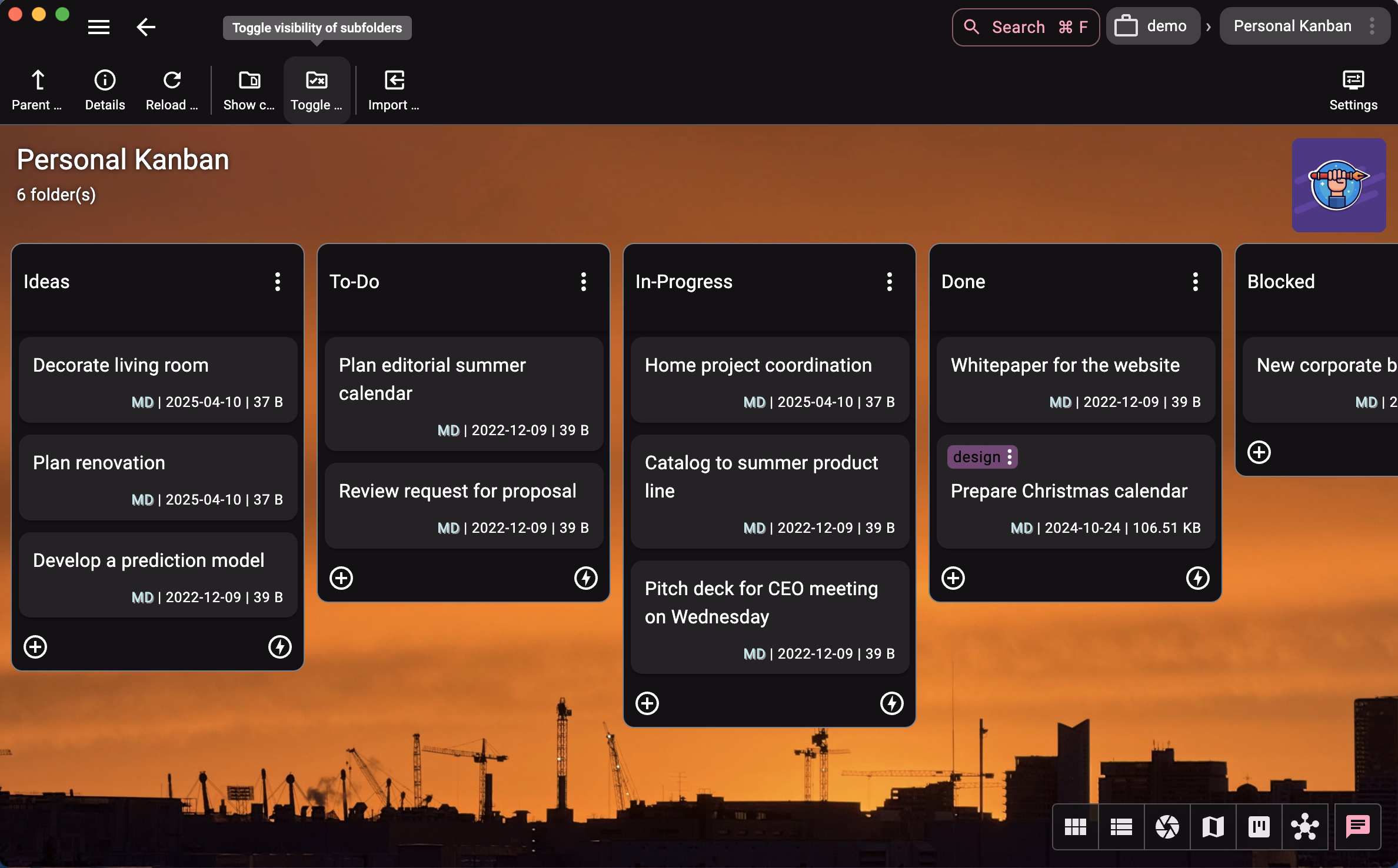This screenshot has width=1398, height=868.
Task: Switch to grid view
Action: (1075, 827)
